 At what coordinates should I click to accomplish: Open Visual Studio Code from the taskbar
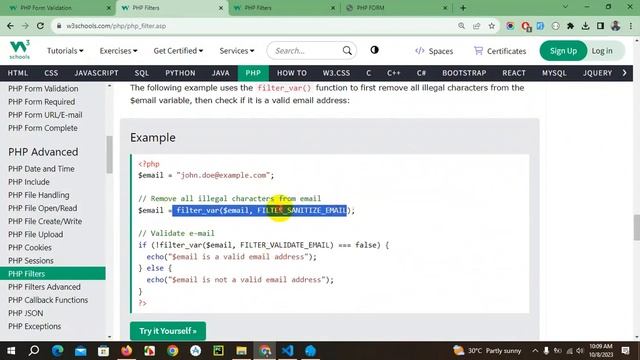[x=287, y=351]
